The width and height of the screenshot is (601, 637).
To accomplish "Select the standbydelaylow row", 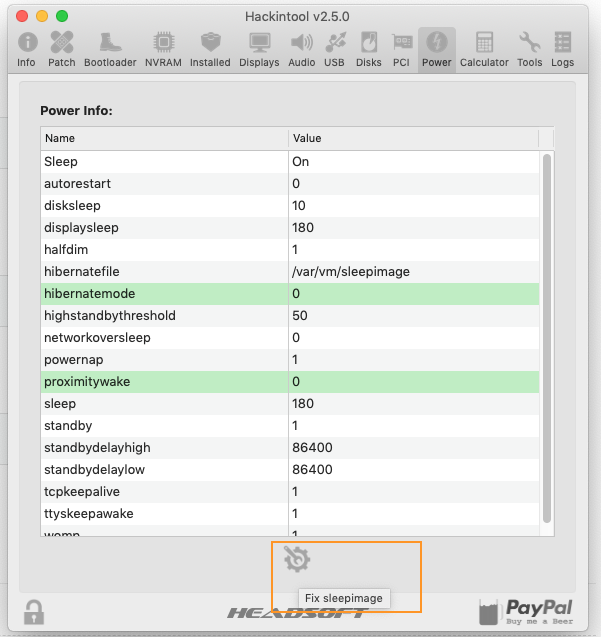I will (290, 470).
